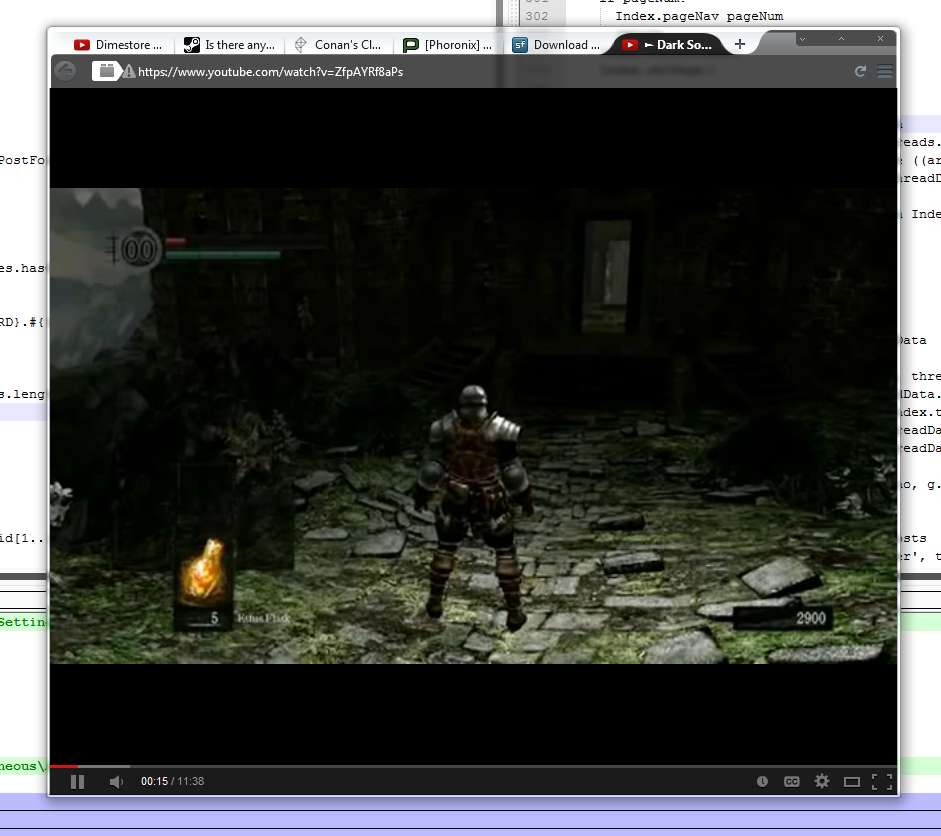
Task: Open the player settings gear
Action: [x=822, y=781]
